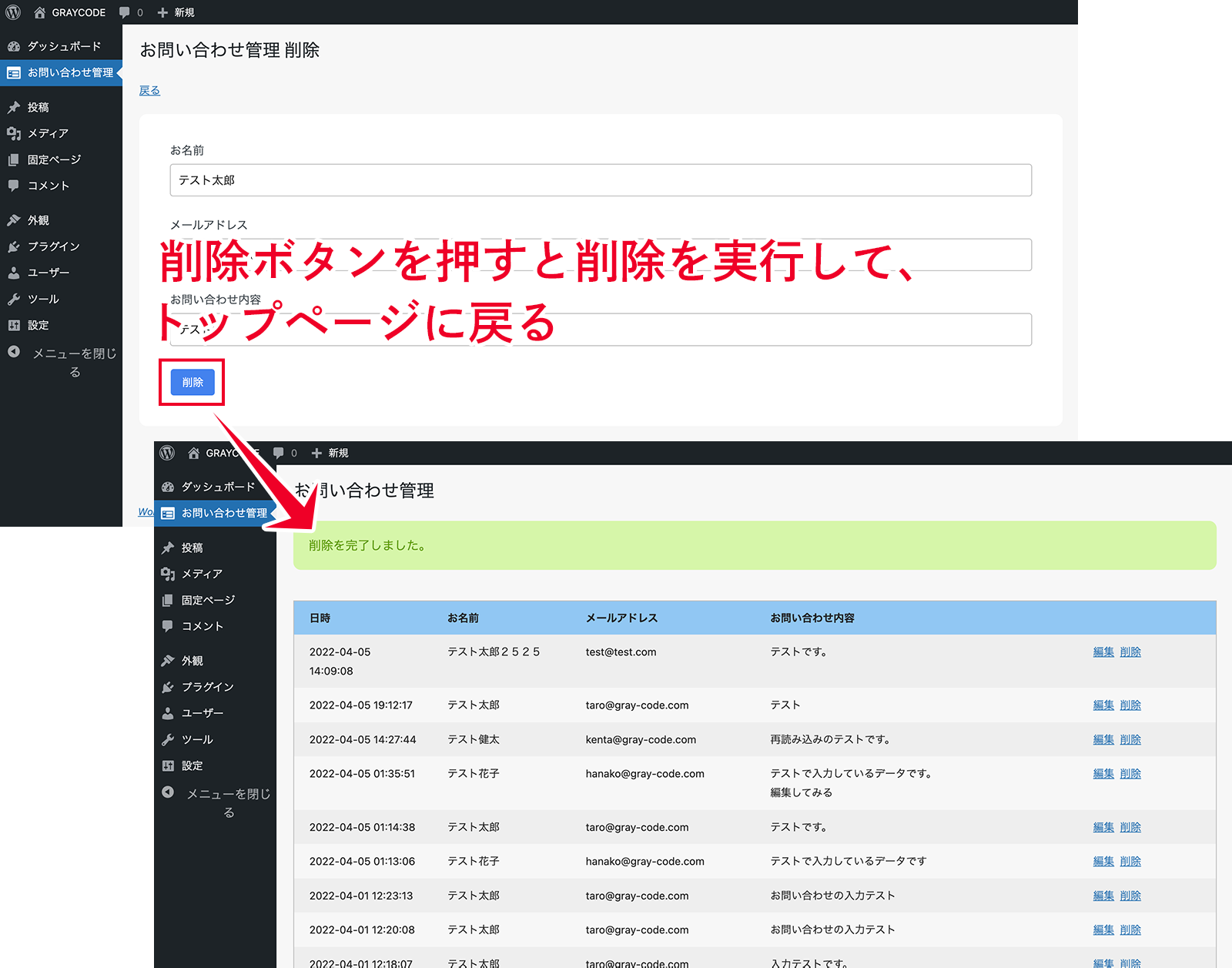
Task: Click the home icon in the bottom window's admin bar
Action: 194,453
